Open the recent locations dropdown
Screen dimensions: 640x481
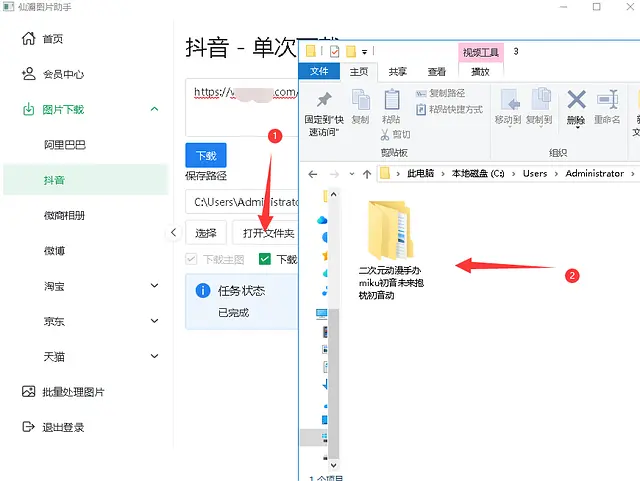click(352, 174)
